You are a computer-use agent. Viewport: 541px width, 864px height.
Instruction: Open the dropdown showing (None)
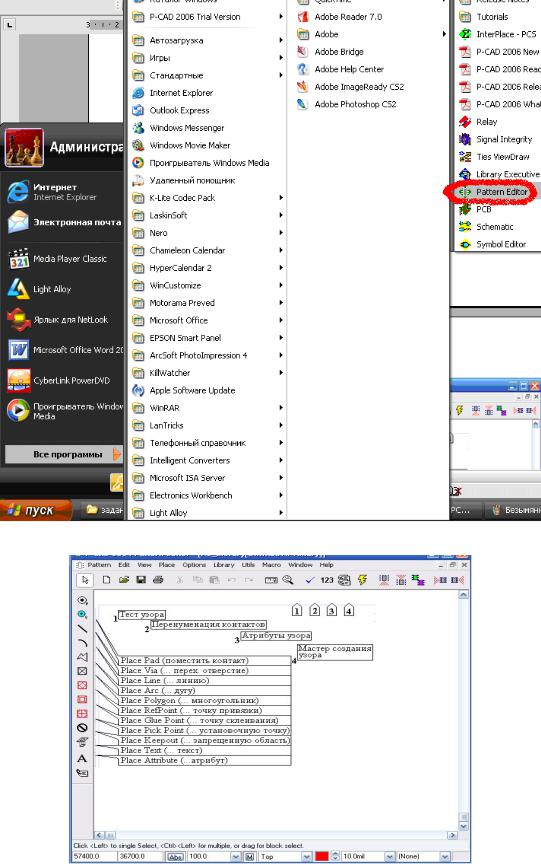[x=445, y=857]
